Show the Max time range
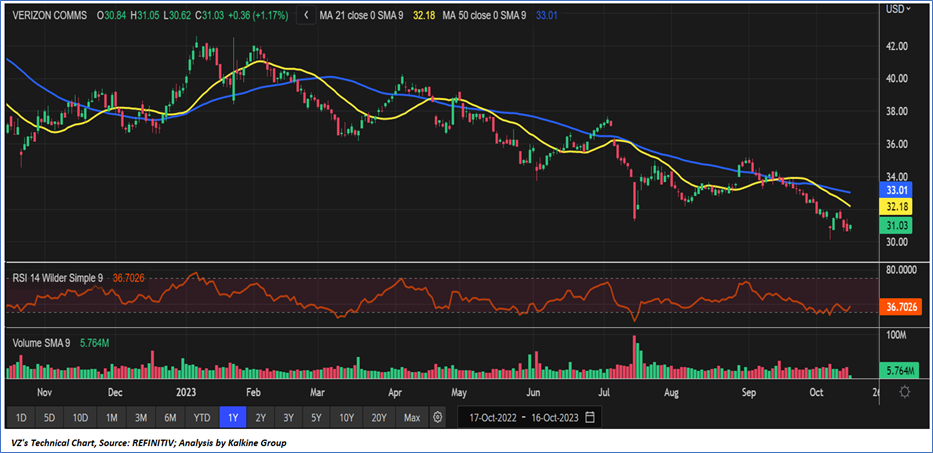 (410, 417)
